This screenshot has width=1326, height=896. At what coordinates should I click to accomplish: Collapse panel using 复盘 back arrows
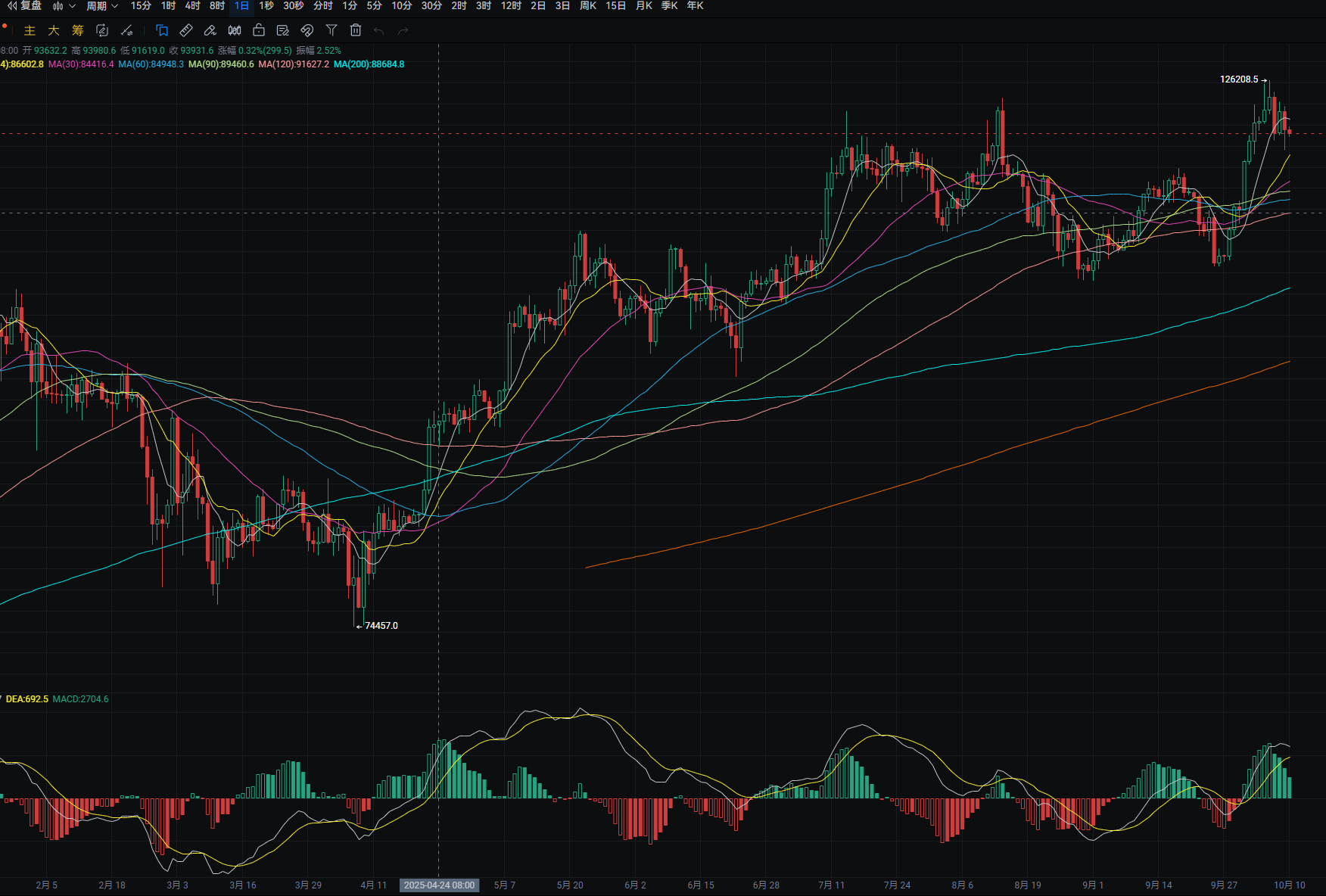pyautogui.click(x=12, y=6)
